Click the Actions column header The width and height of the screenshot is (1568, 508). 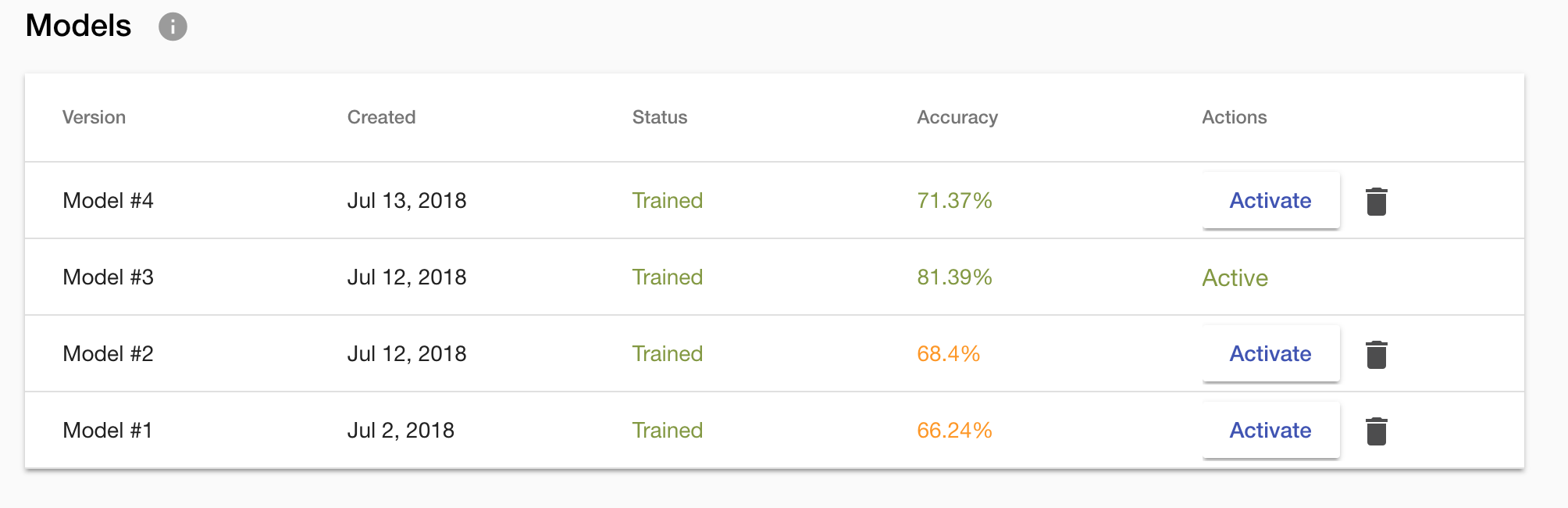click(1234, 117)
